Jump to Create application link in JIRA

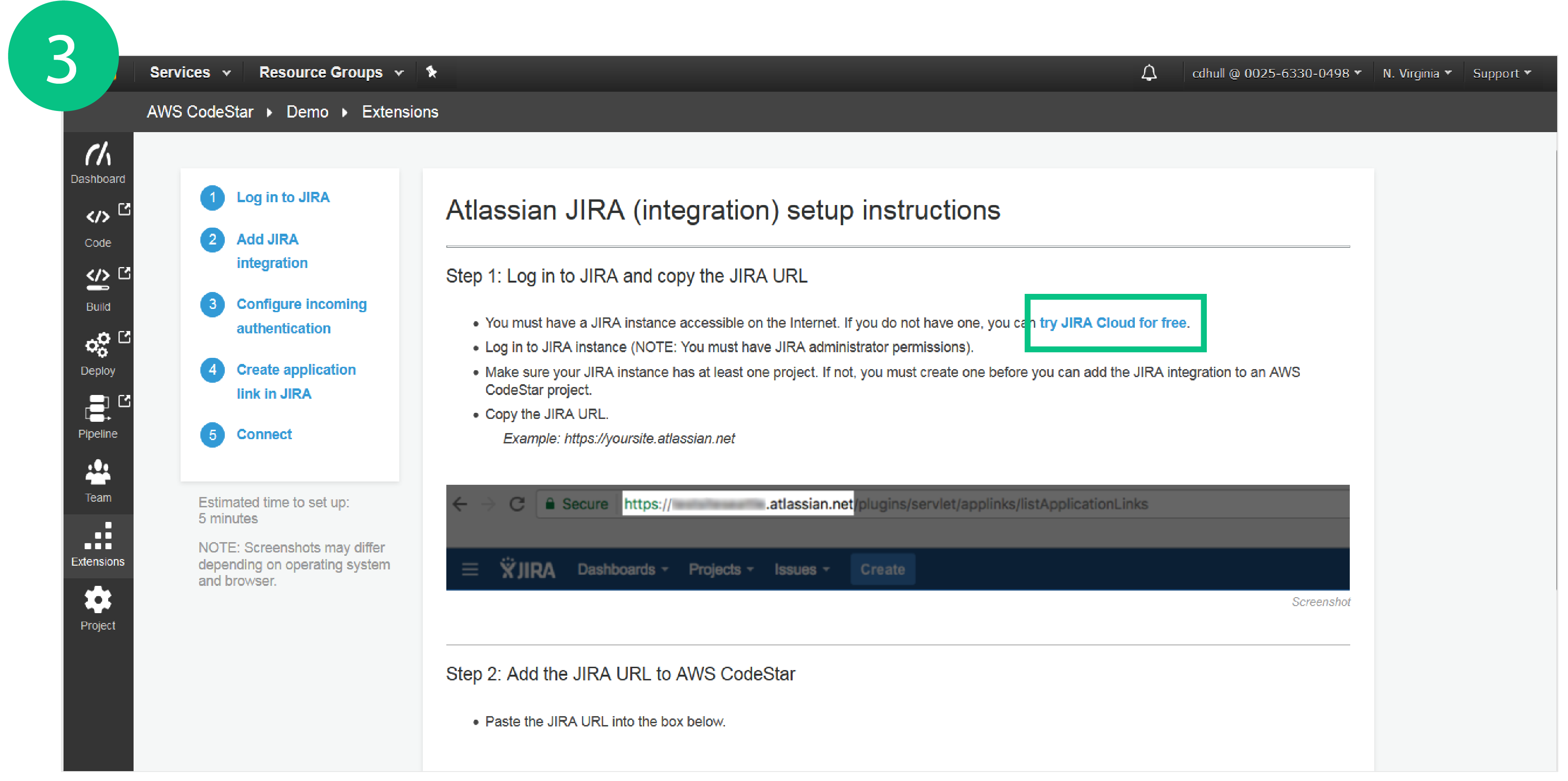click(x=296, y=382)
